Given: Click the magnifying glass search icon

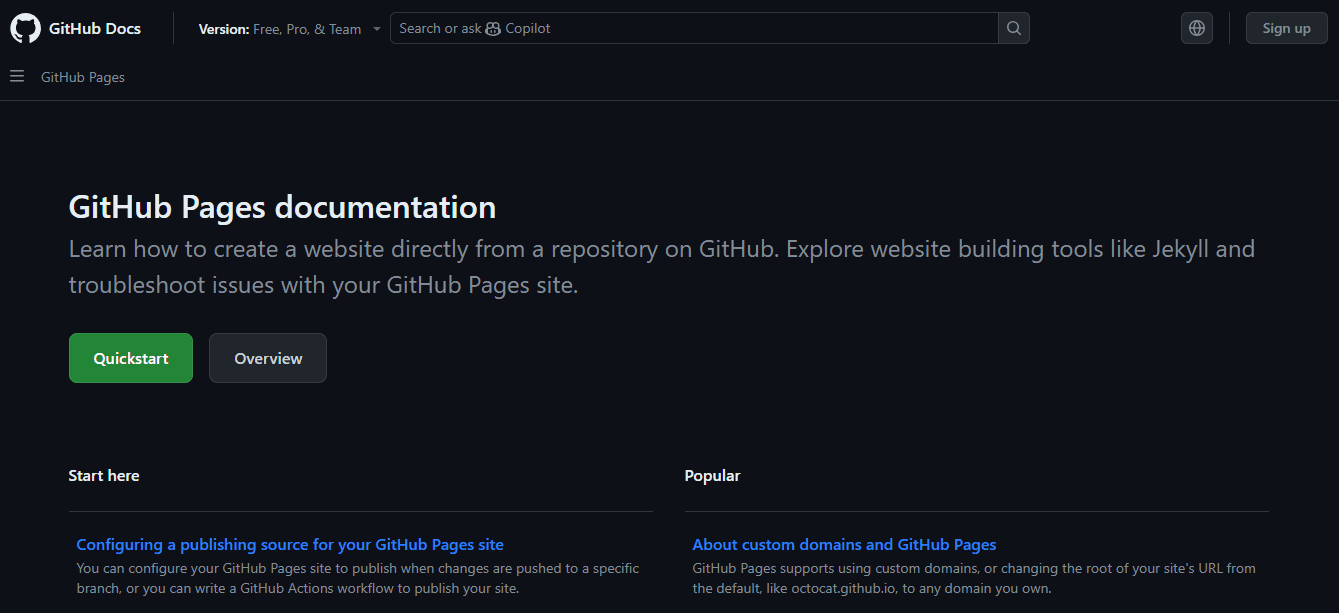Looking at the screenshot, I should 1013,28.
